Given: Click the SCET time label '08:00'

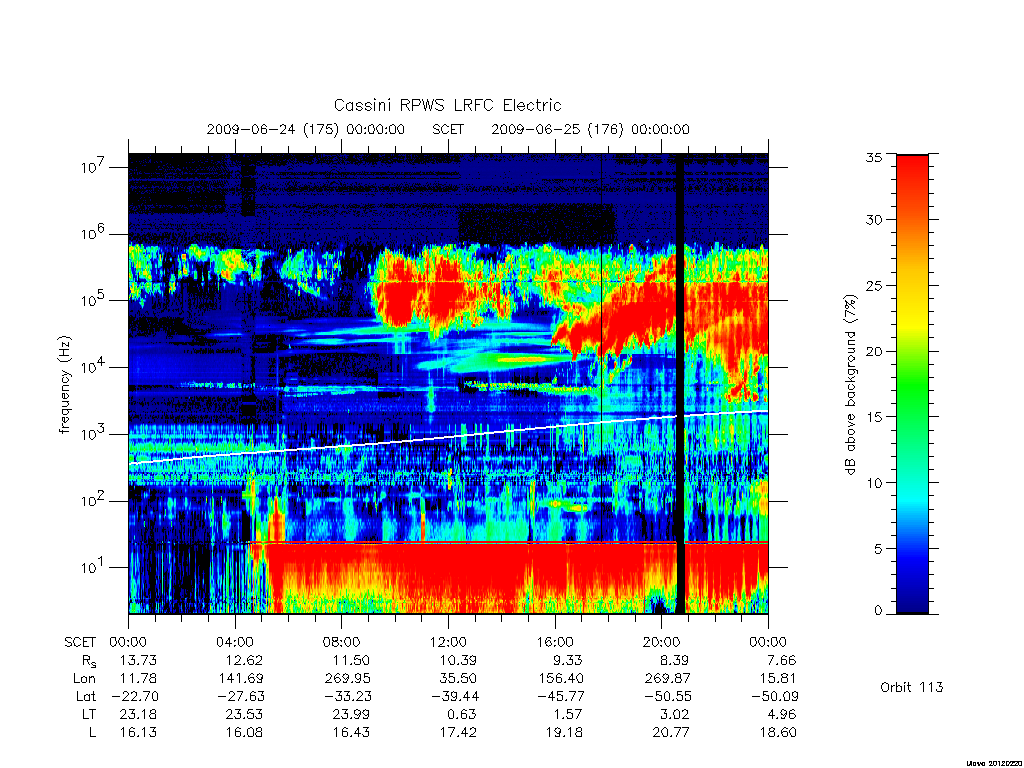Looking at the screenshot, I should point(342,642).
